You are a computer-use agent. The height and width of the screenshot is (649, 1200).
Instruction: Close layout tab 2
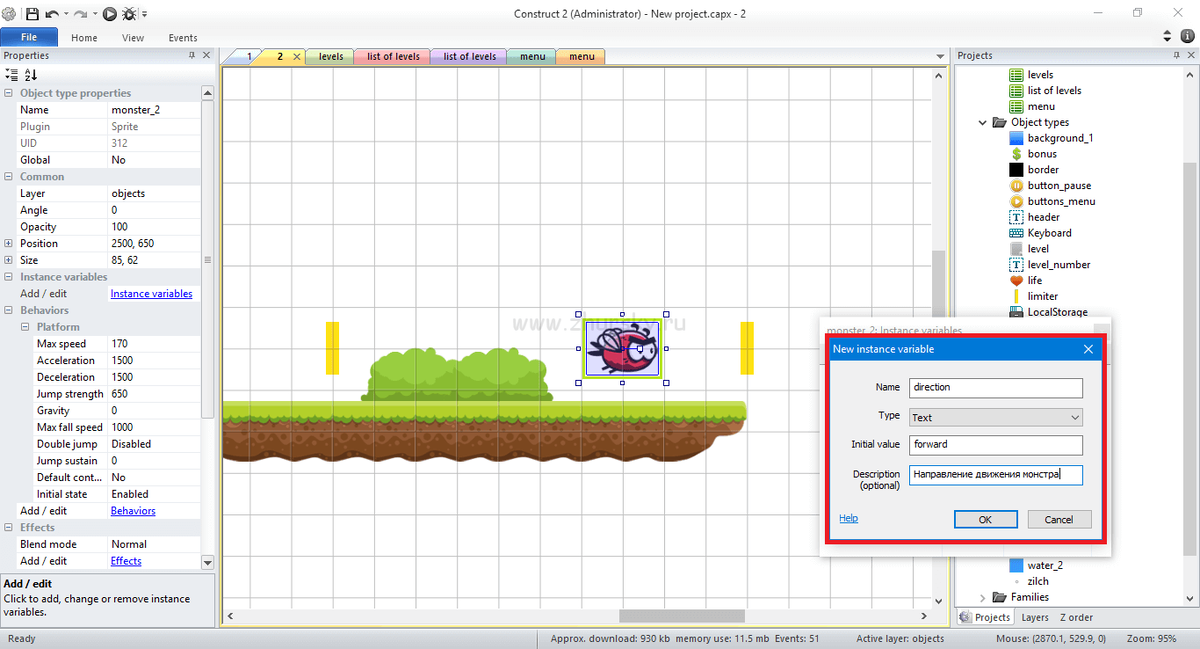click(296, 57)
